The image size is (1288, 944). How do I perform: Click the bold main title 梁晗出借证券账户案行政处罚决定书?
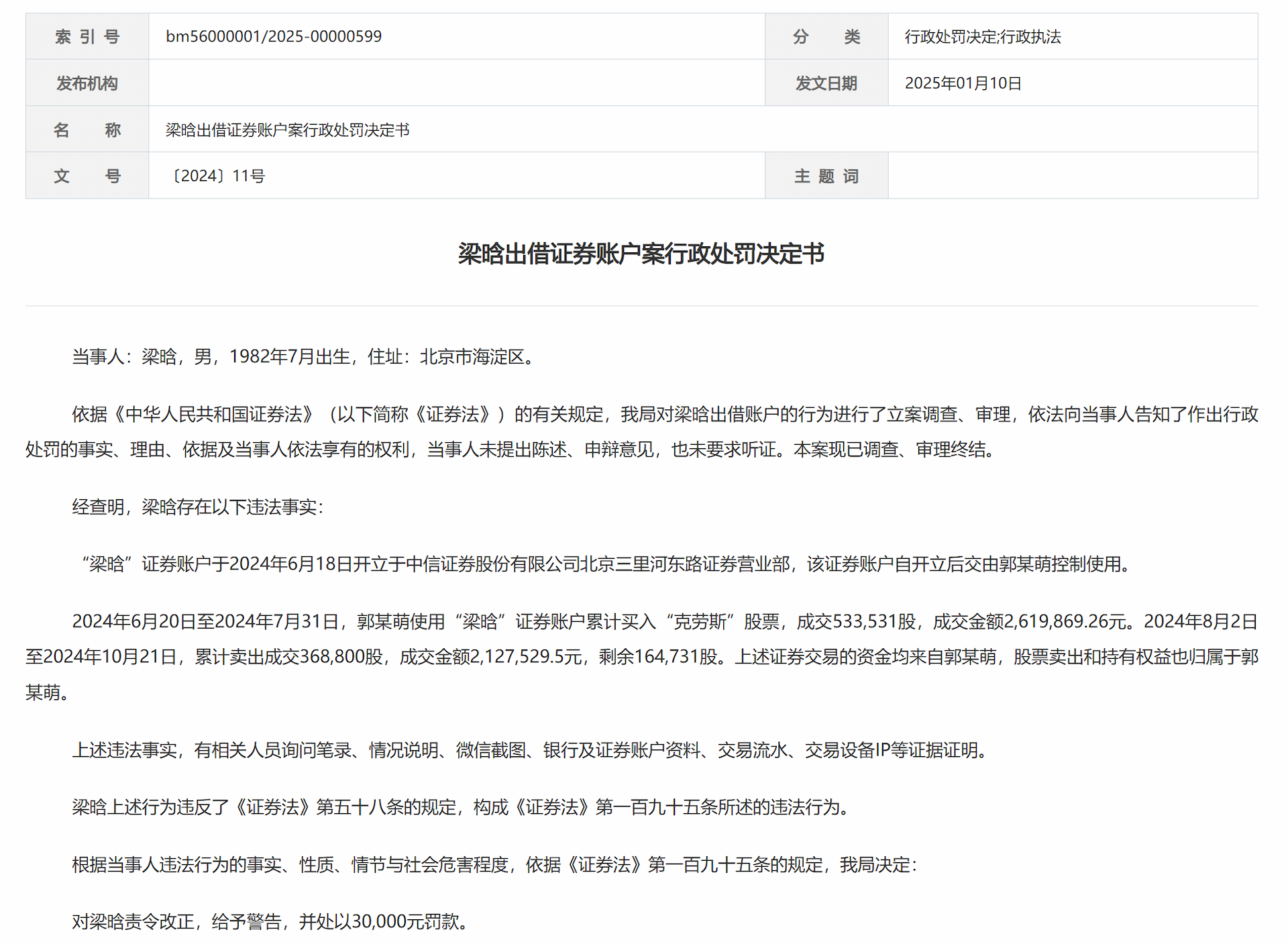[x=641, y=254]
